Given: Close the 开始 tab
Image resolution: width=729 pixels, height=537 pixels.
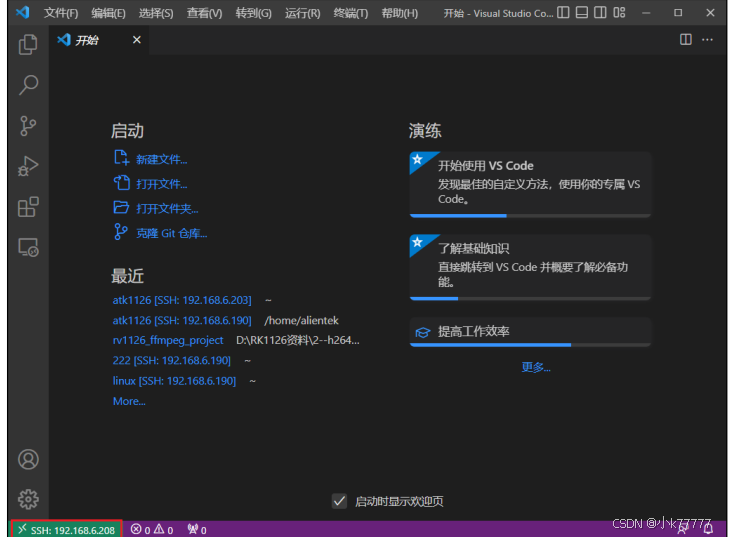Looking at the screenshot, I should pyautogui.click(x=137, y=40).
